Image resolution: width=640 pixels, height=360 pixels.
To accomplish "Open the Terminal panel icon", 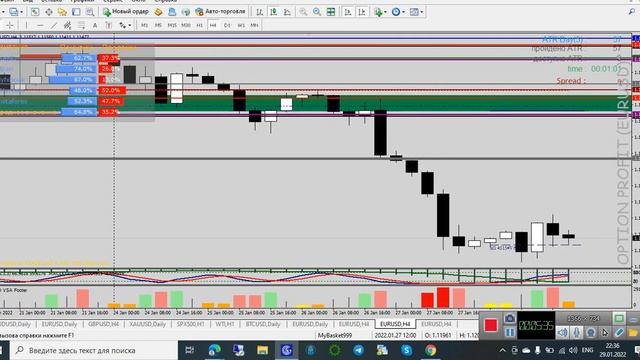I will coord(76,12).
